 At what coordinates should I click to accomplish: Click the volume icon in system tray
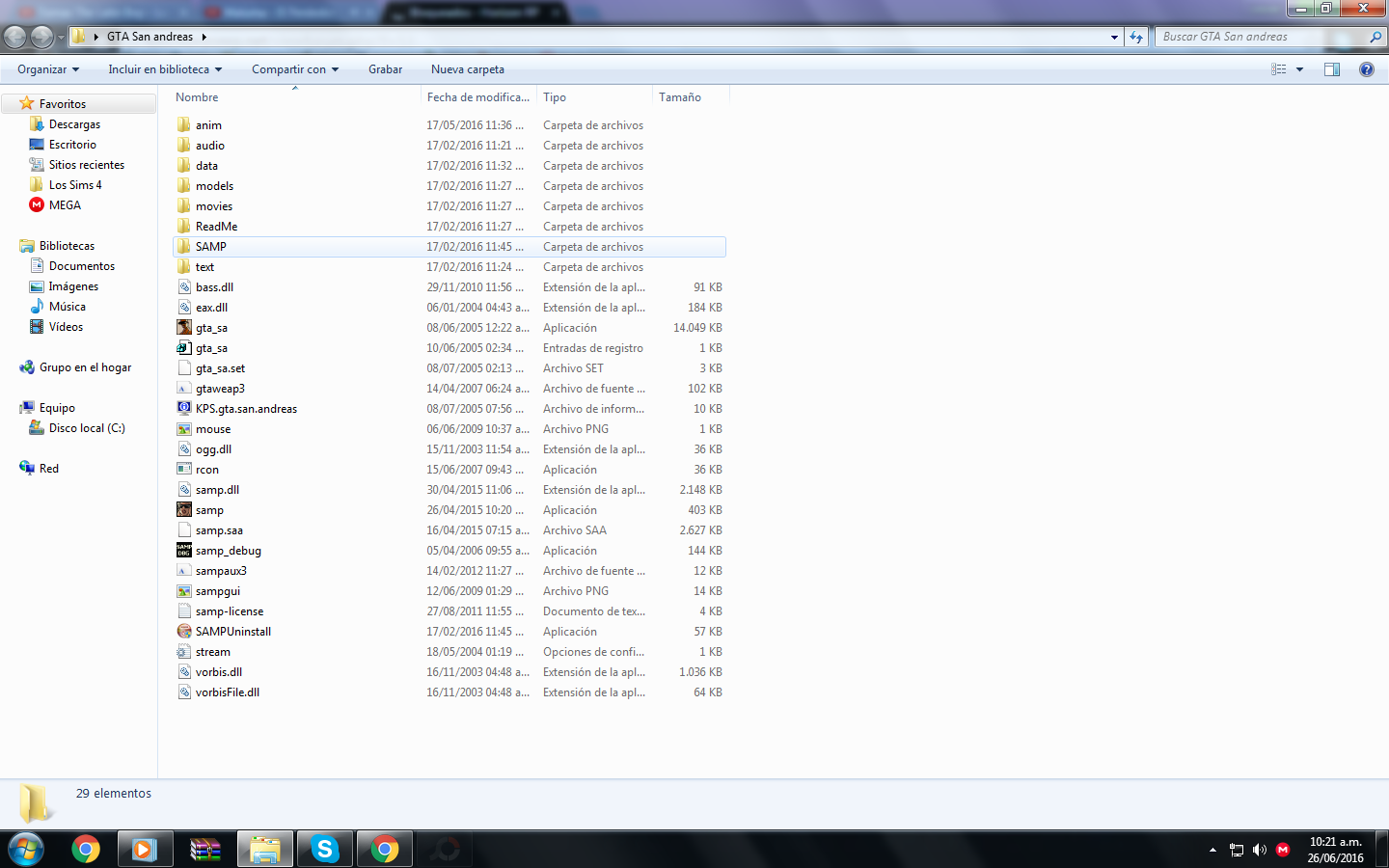(1260, 850)
